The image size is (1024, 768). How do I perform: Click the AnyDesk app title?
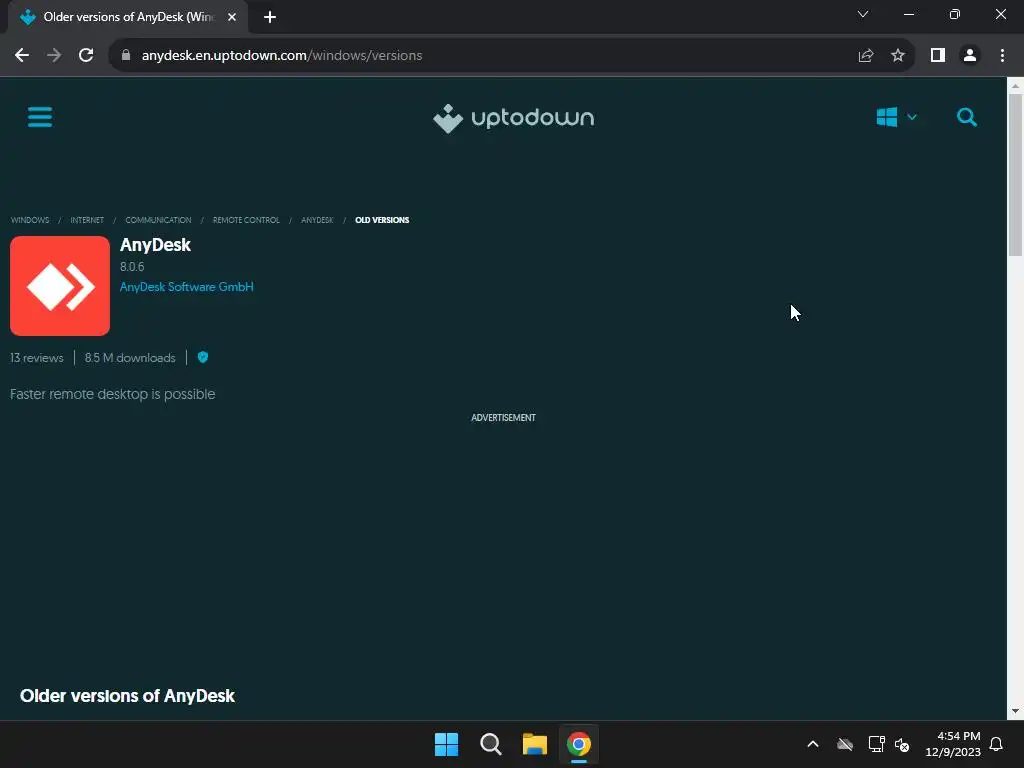(155, 245)
